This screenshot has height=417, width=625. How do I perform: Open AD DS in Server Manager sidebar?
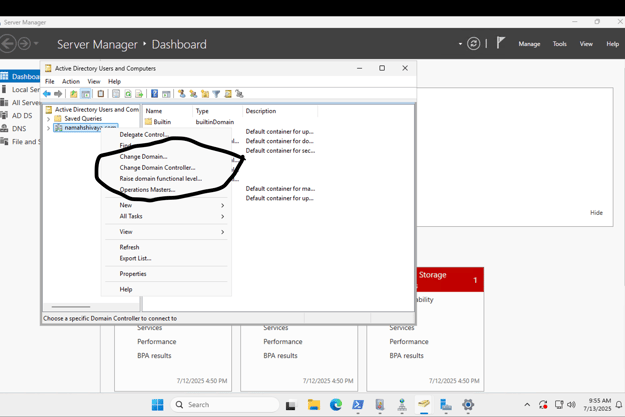20,116
